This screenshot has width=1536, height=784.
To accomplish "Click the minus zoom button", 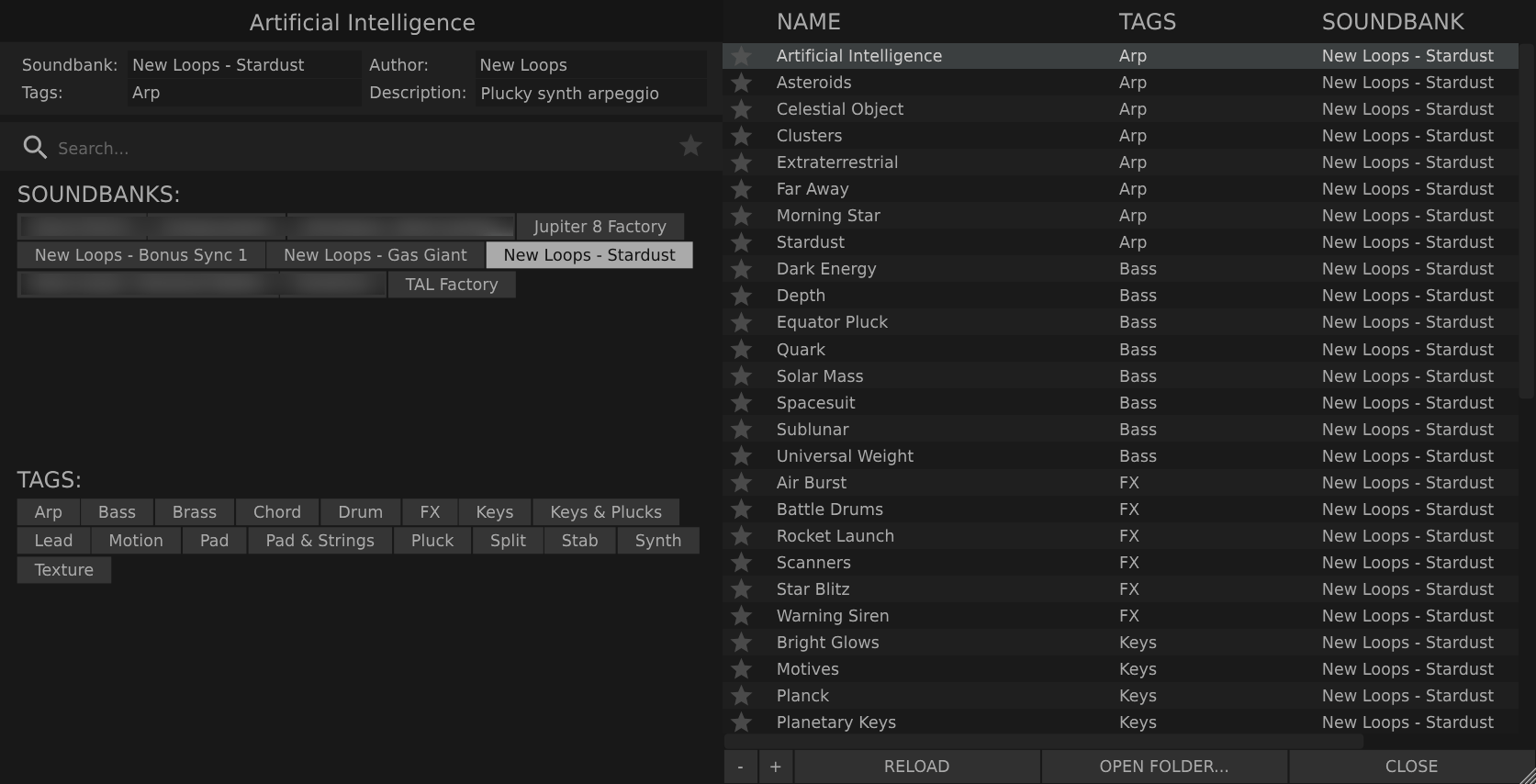I will coord(740,767).
